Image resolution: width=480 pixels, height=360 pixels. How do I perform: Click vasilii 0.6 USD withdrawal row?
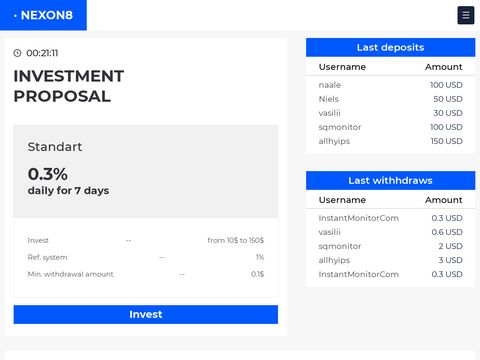[x=390, y=232]
